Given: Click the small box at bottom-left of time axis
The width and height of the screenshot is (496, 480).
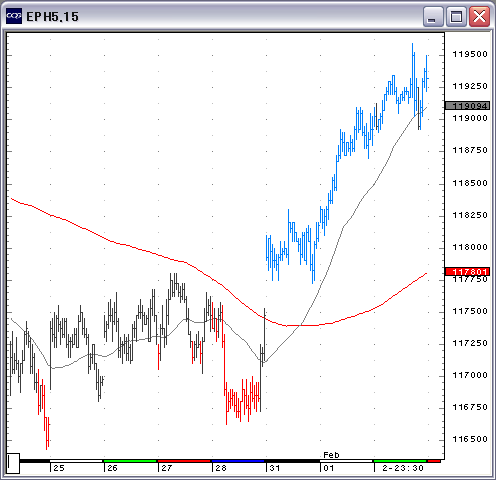Looking at the screenshot, I should (x=13, y=463).
